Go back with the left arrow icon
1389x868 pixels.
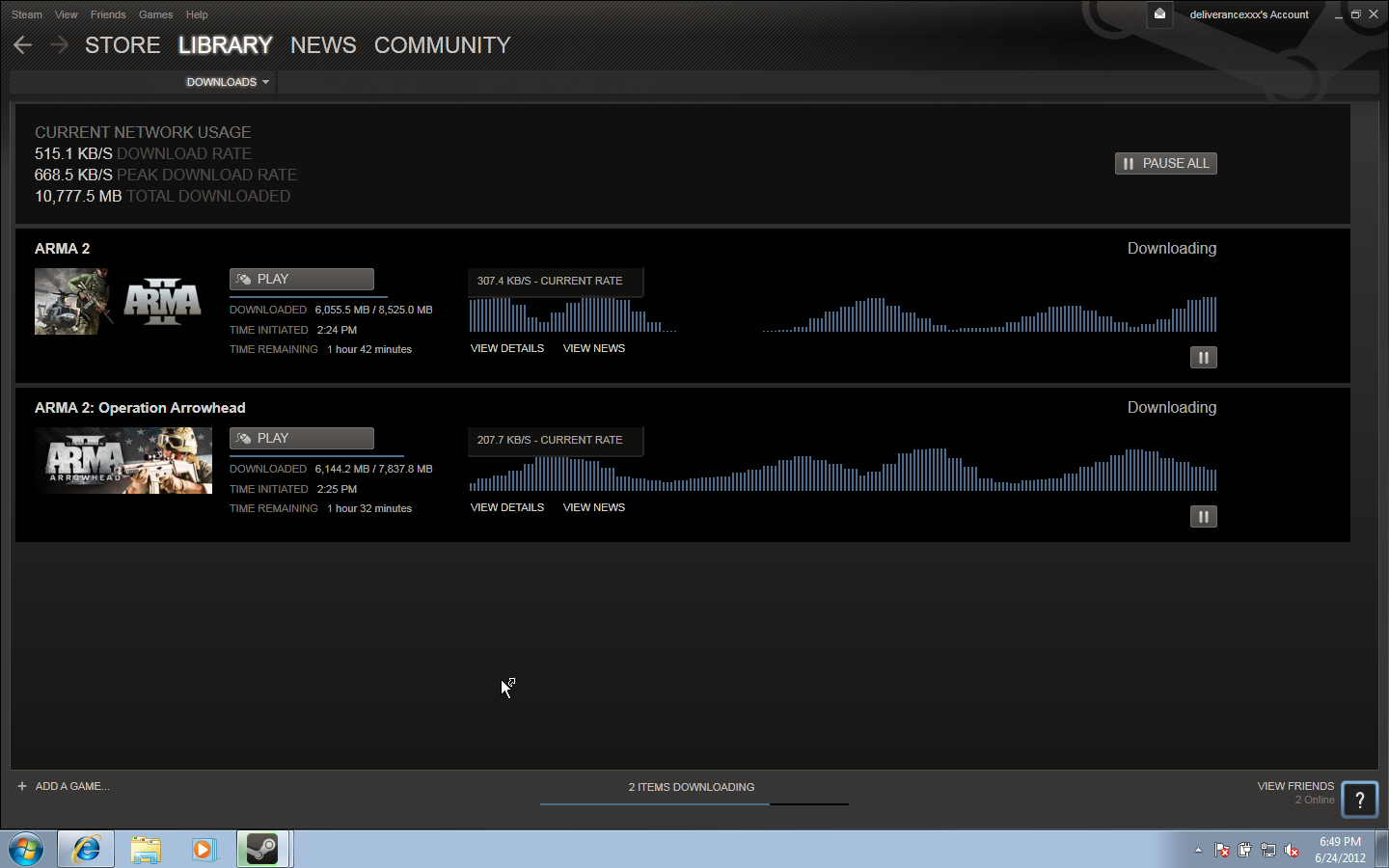pyautogui.click(x=23, y=45)
